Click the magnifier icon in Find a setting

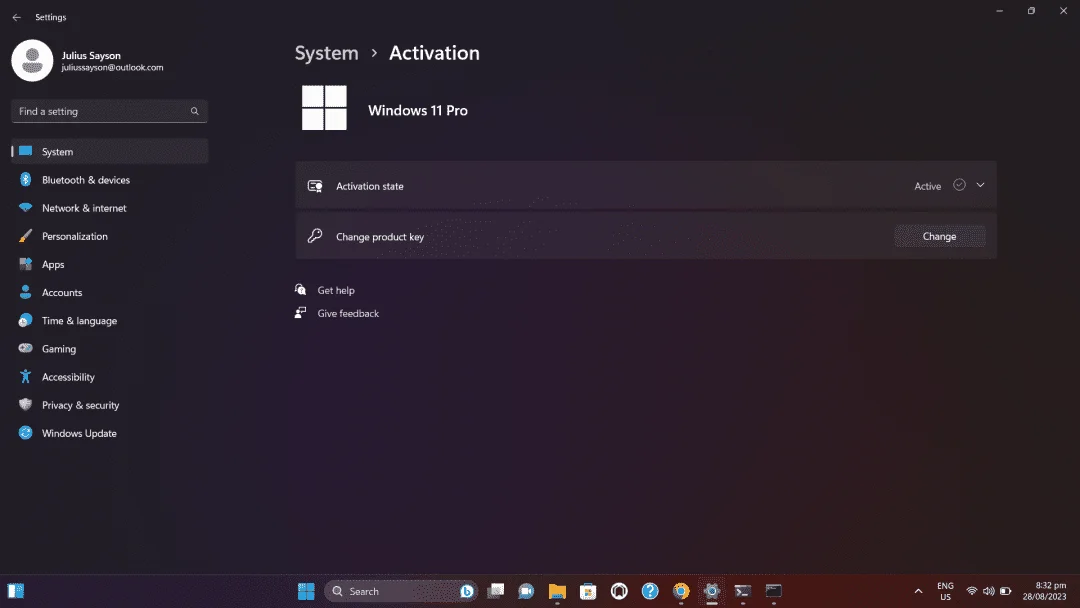tap(194, 111)
